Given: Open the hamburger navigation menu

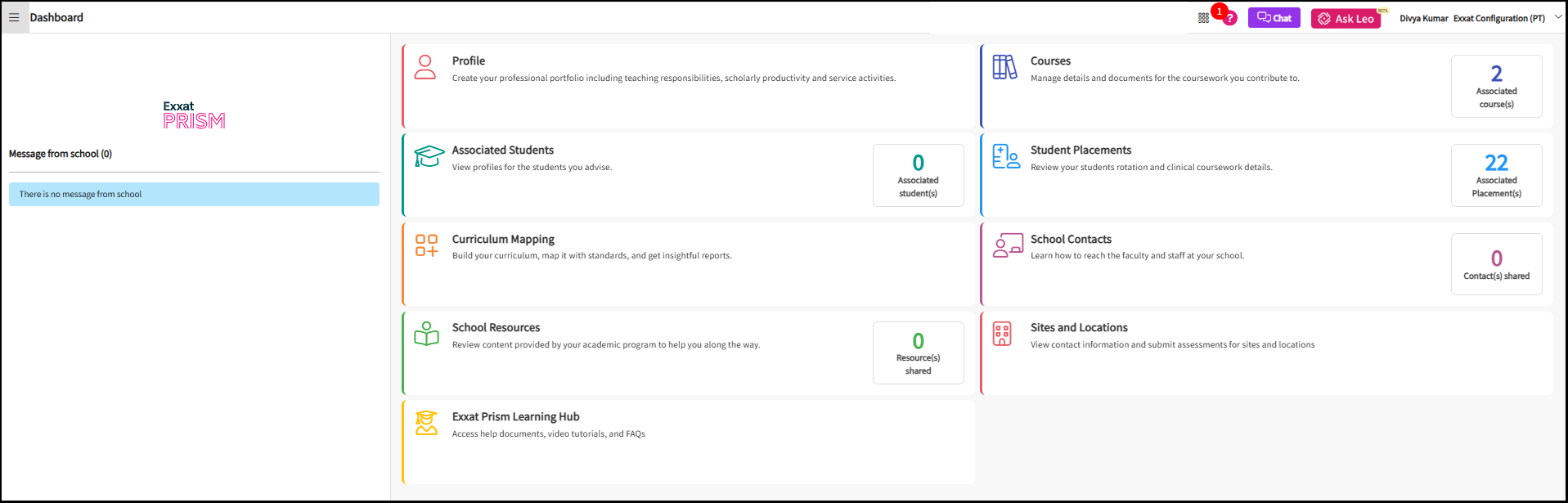Looking at the screenshot, I should pyautogui.click(x=15, y=16).
